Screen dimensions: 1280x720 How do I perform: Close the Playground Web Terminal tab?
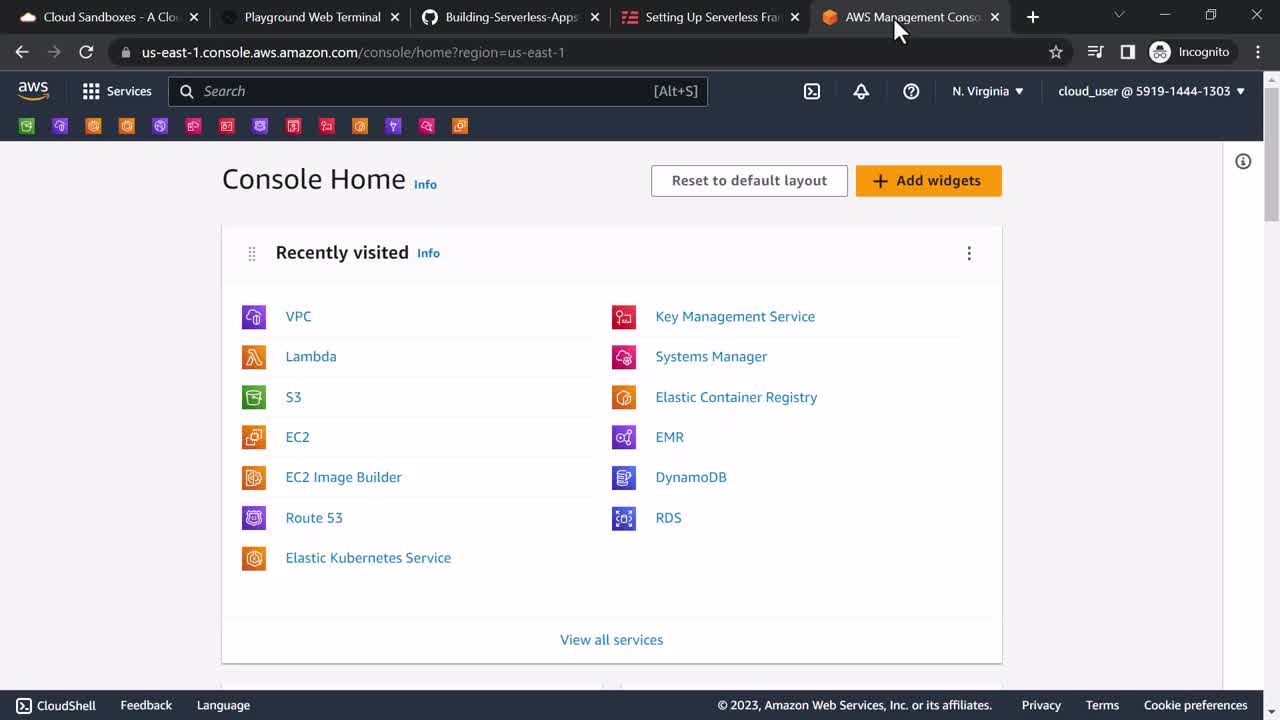395,17
